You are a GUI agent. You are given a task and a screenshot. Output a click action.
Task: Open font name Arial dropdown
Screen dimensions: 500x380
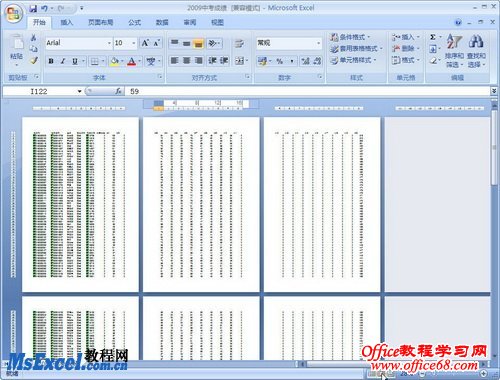109,43
